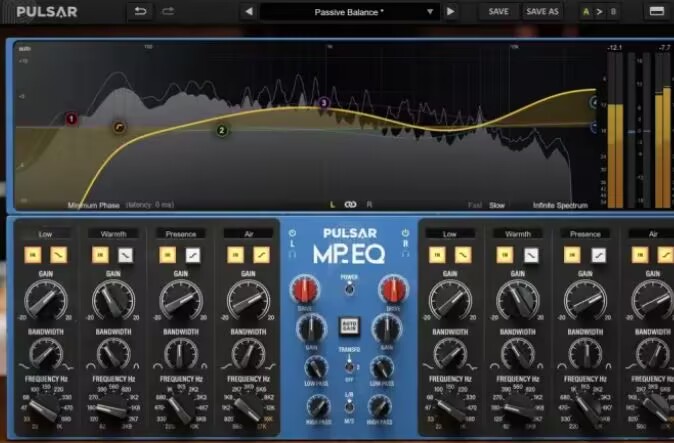Open the Infinite Spectrum analyzer option

click(560, 205)
